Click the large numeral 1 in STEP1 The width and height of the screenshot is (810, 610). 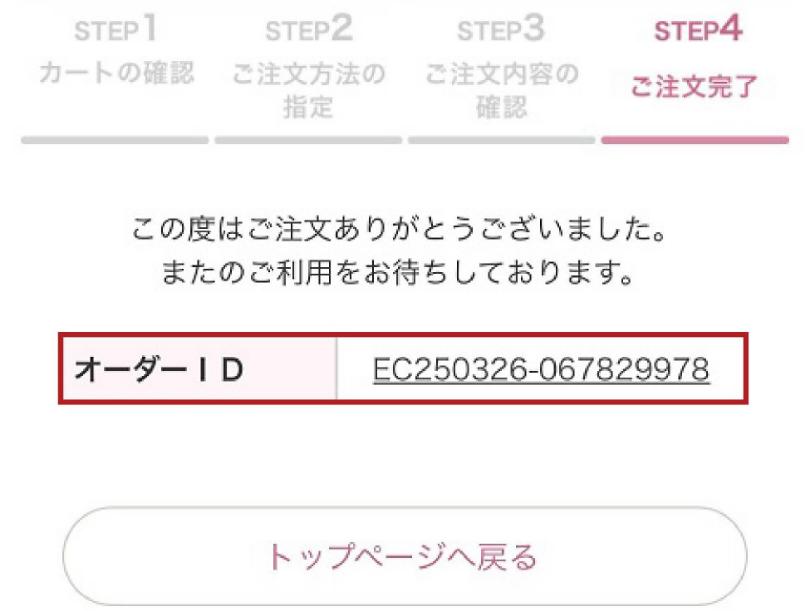147,29
